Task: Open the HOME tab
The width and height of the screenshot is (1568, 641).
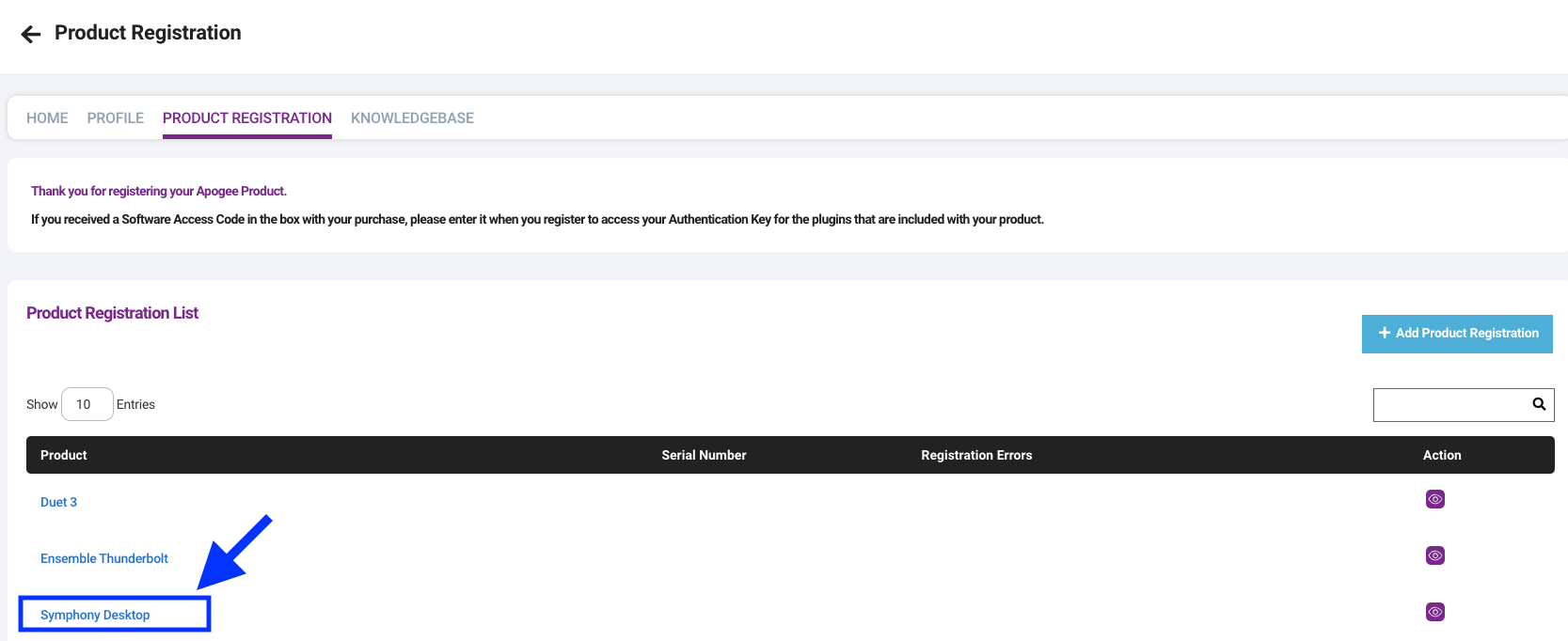Action: [47, 118]
